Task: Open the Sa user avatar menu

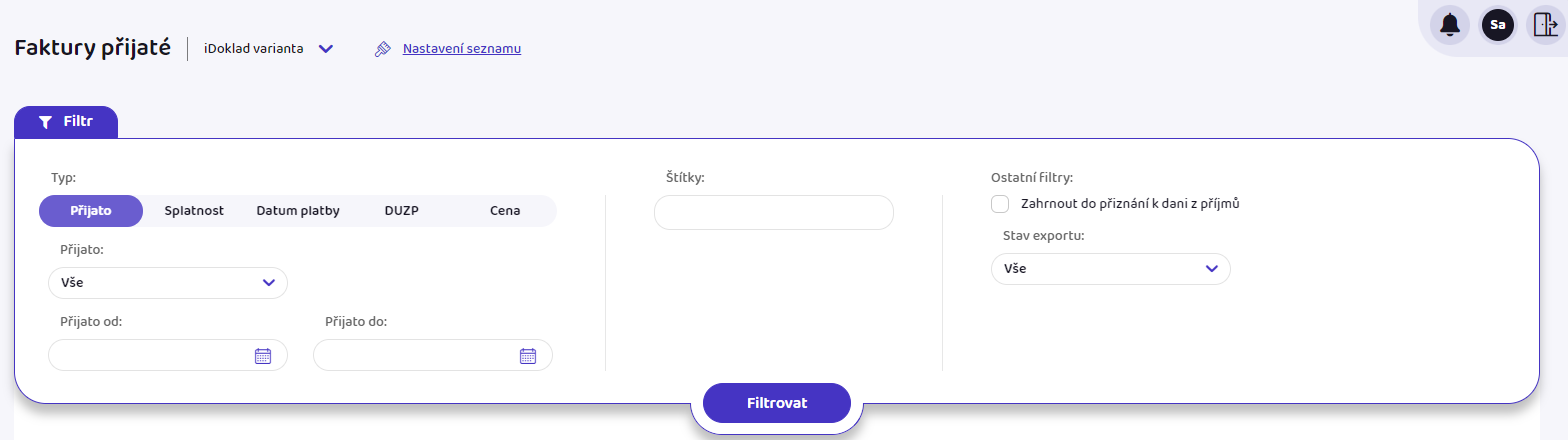Action: (1498, 25)
